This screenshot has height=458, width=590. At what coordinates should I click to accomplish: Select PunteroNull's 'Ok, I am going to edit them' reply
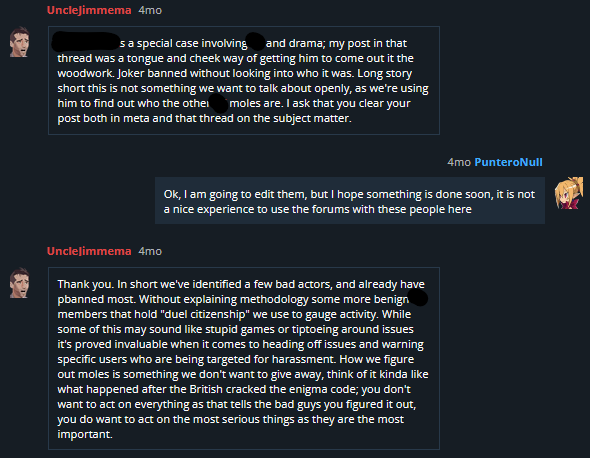point(350,201)
